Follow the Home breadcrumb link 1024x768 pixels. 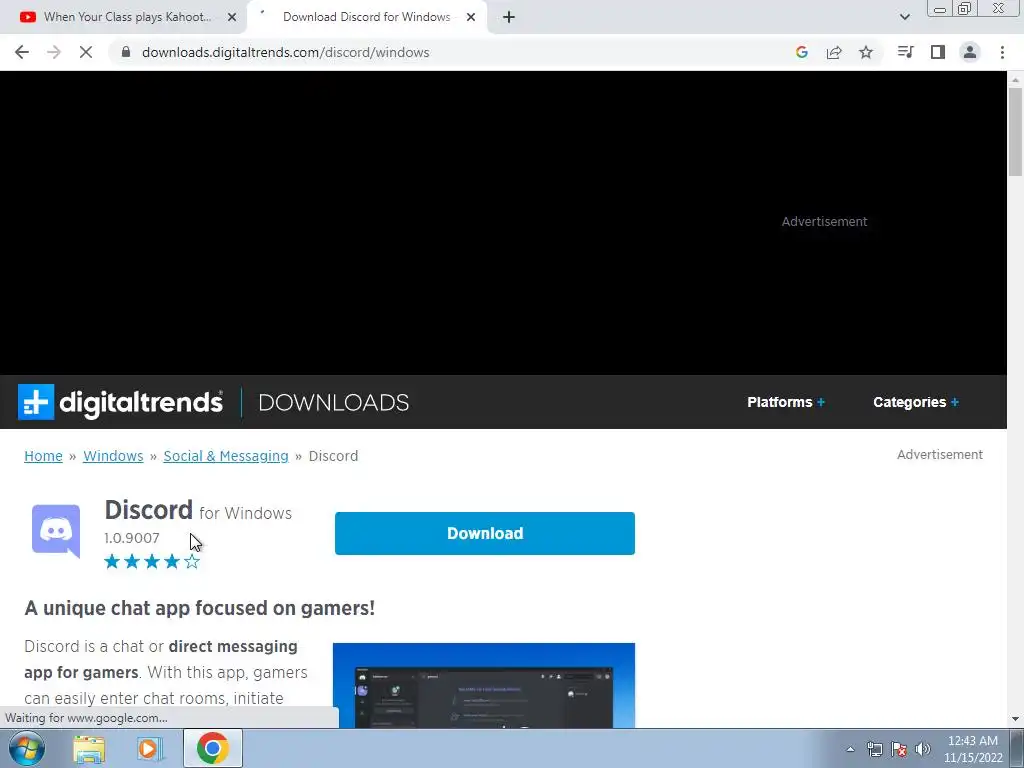pos(43,456)
